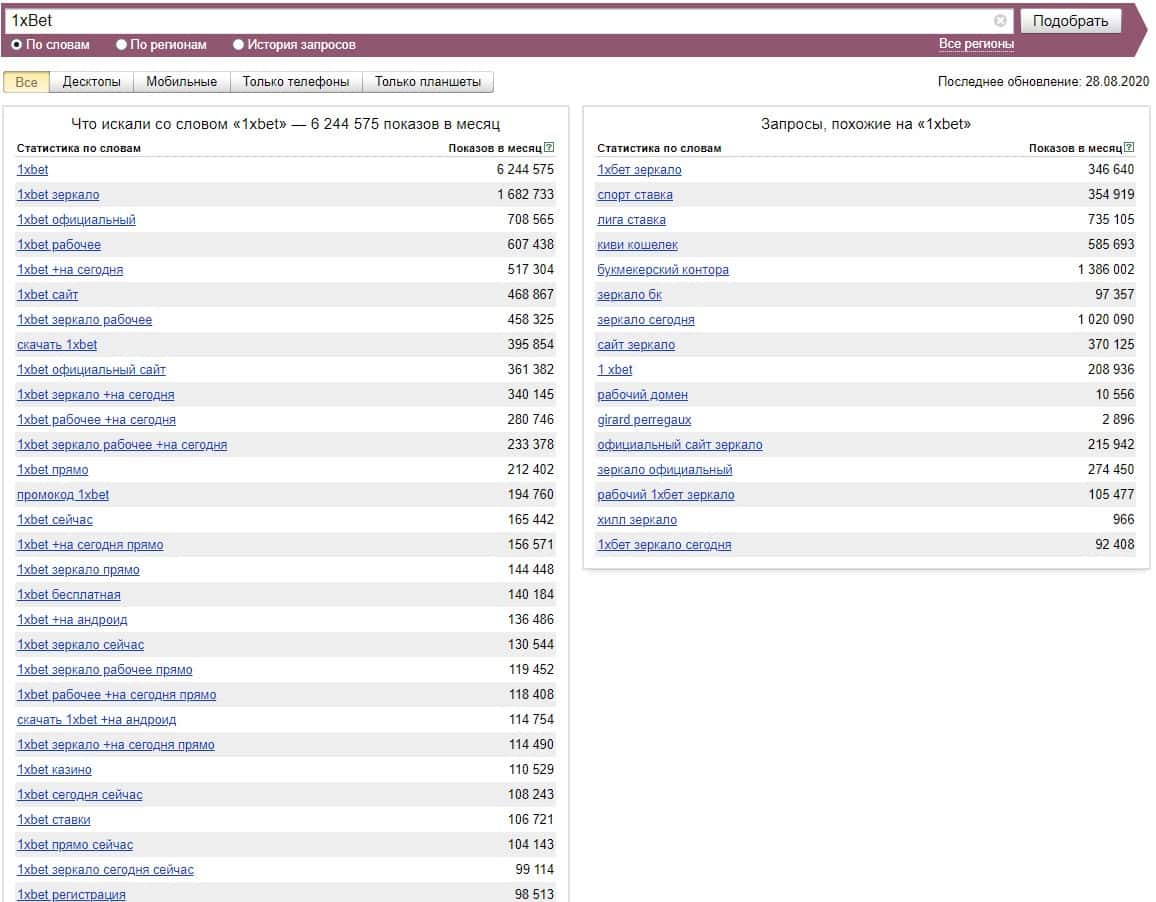Click help icon beside left 'Показов в месяц'
This screenshot has height=902, width=1156.
point(549,148)
